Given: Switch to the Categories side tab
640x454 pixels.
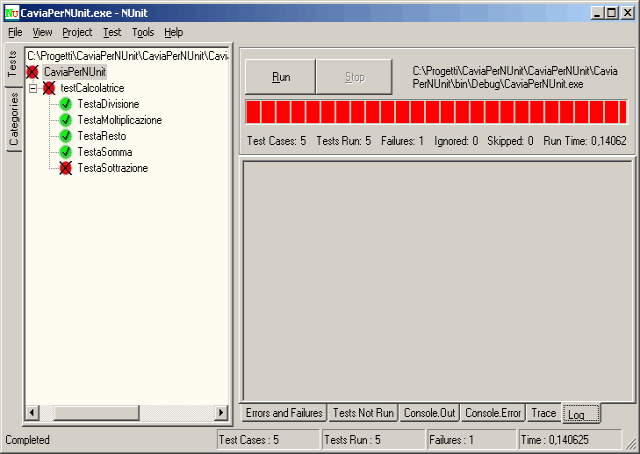Looking at the screenshot, I should [x=14, y=119].
